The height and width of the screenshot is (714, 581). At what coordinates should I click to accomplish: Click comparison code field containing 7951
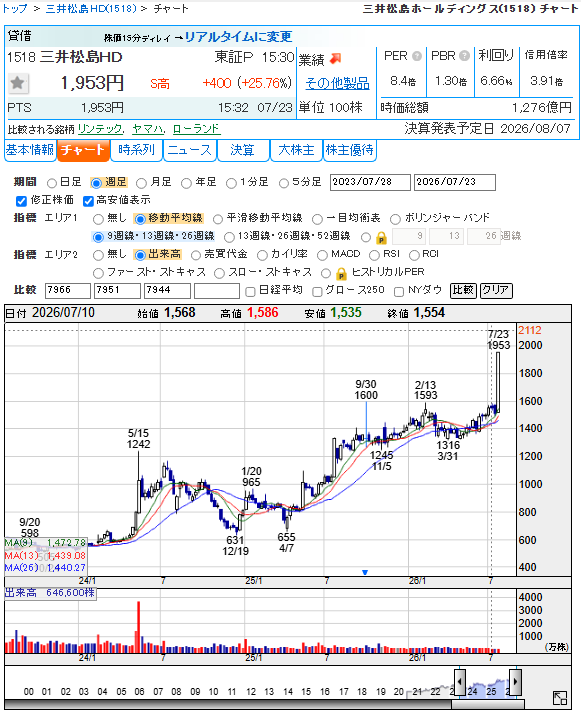[x=117, y=291]
